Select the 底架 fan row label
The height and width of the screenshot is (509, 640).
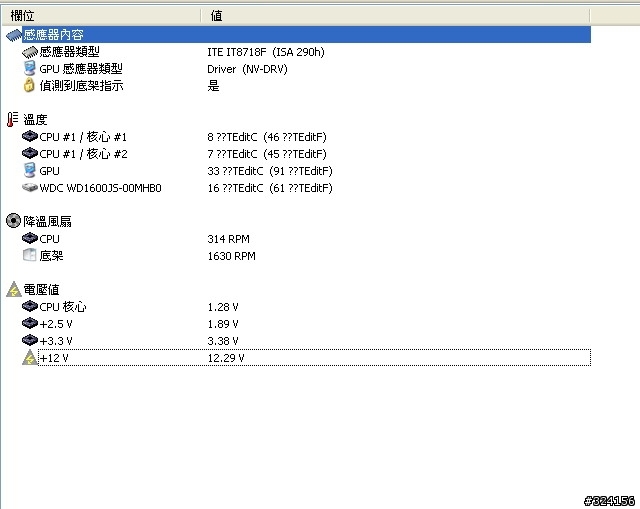51,256
